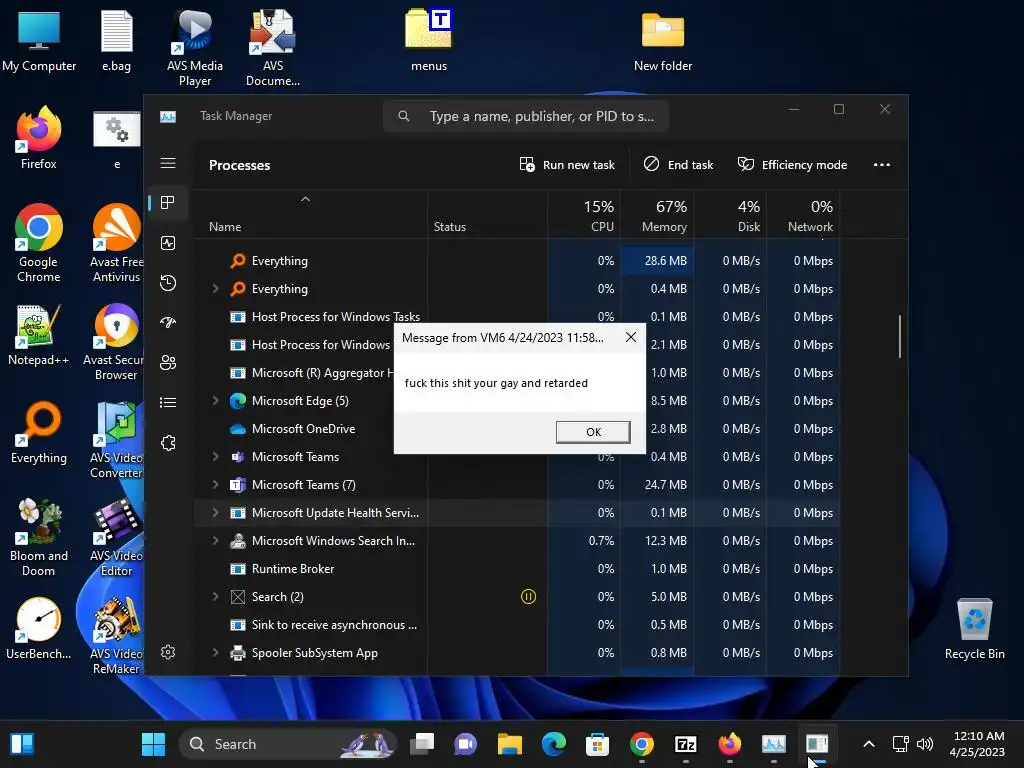Screen dimensions: 1024x768
Task: Select the Processes page icon in sidebar
Action: pyautogui.click(x=168, y=202)
